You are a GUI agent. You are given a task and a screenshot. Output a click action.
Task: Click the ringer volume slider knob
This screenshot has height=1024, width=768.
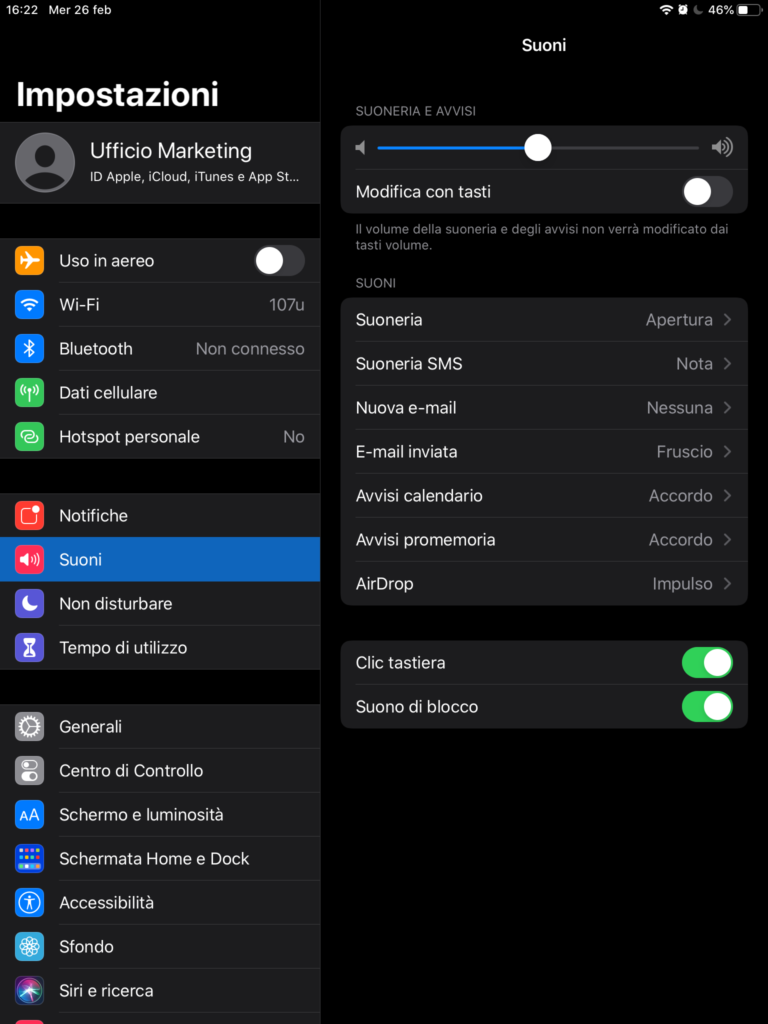[538, 148]
